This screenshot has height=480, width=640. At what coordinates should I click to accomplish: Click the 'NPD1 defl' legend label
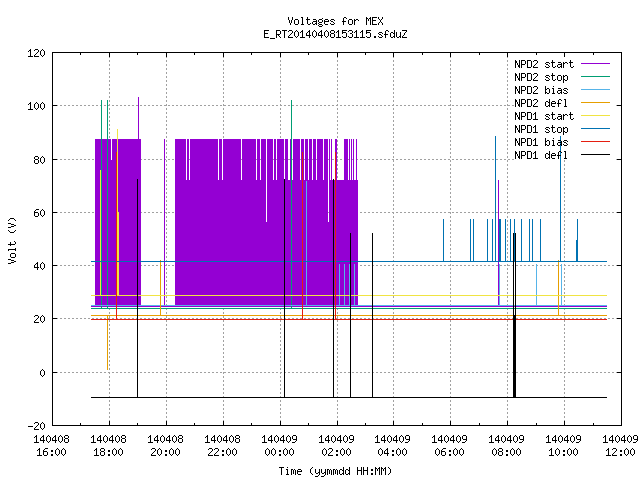pyautogui.click(x=541, y=156)
